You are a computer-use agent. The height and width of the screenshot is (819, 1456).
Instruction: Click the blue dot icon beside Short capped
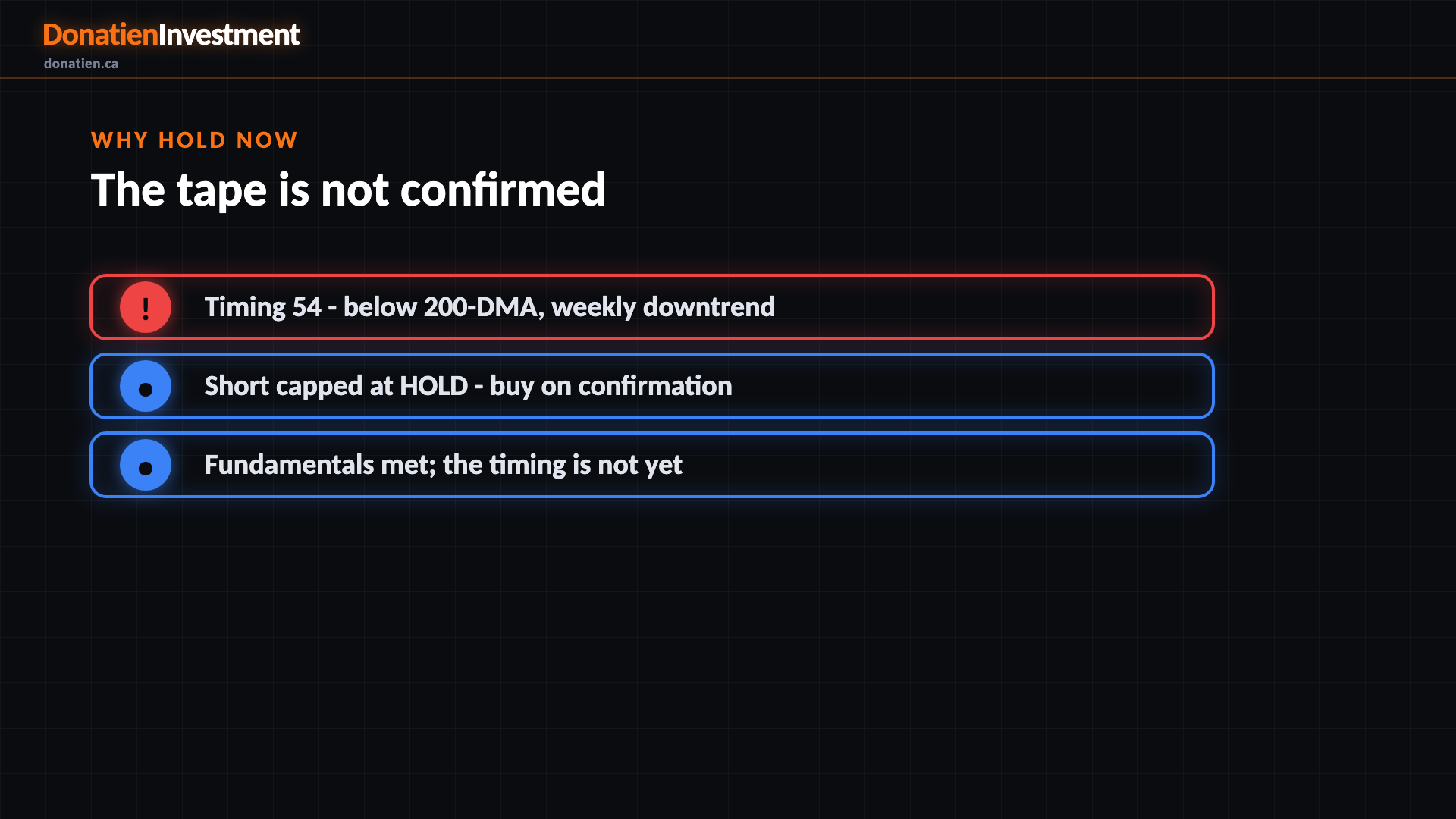coord(146,386)
